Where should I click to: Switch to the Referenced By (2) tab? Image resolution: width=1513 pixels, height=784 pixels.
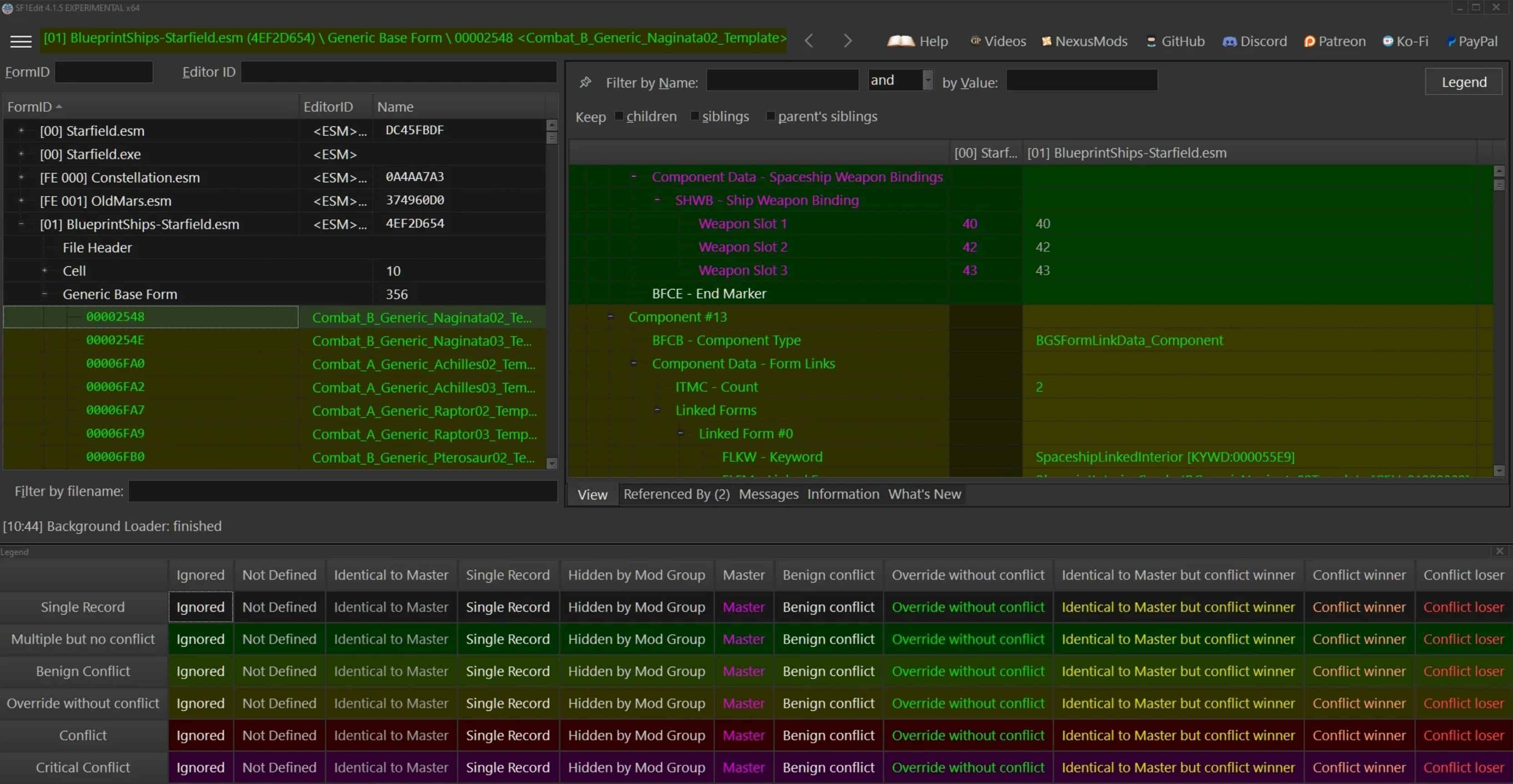(676, 494)
